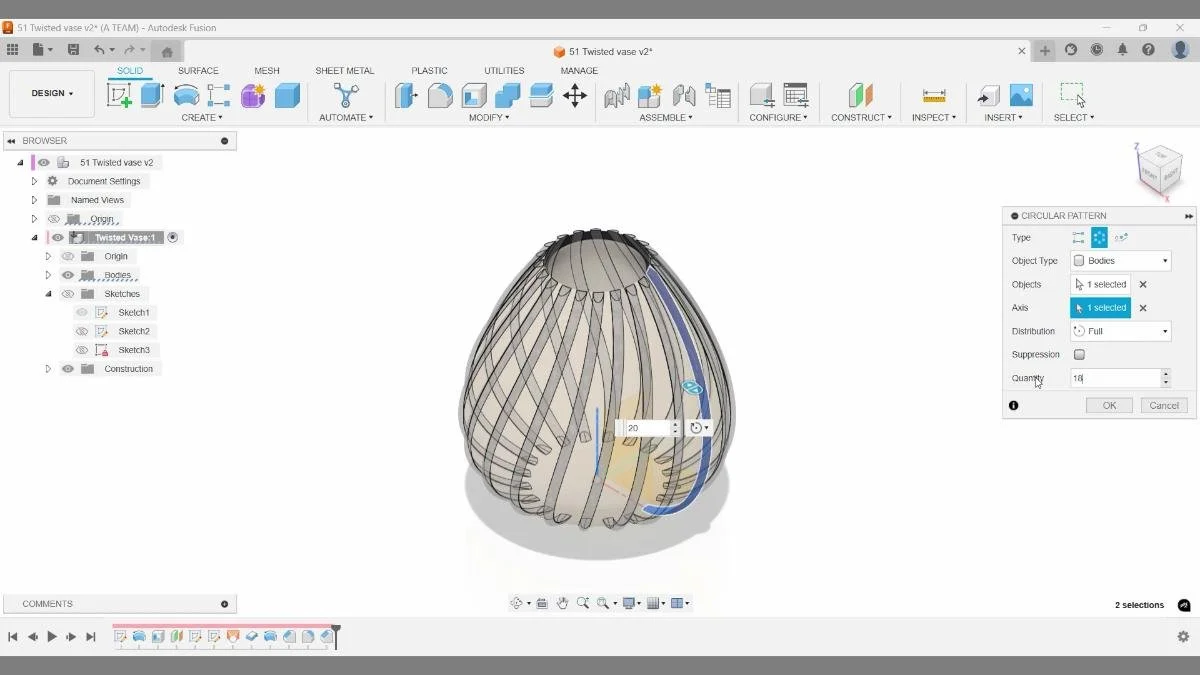The image size is (1200, 675).
Task: Toggle visibility of the Construction folder
Action: (68, 369)
